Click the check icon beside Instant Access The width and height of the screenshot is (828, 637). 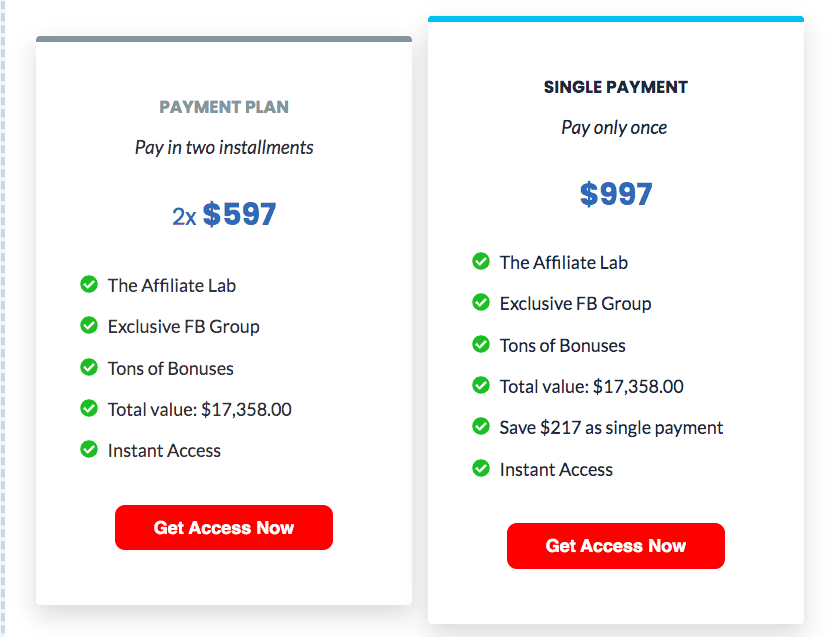point(89,450)
